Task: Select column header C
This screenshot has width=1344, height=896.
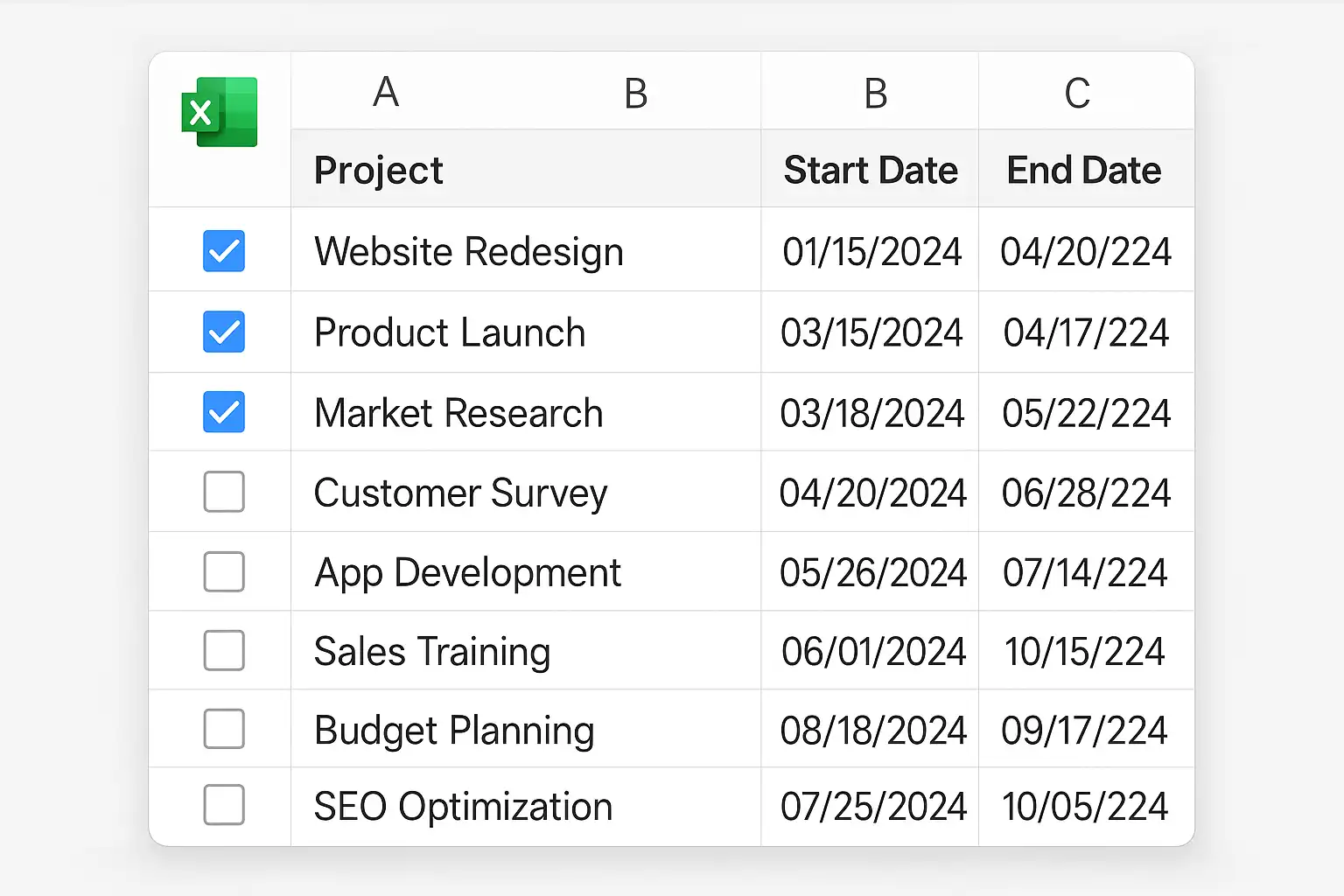Action: pyautogui.click(x=1077, y=93)
